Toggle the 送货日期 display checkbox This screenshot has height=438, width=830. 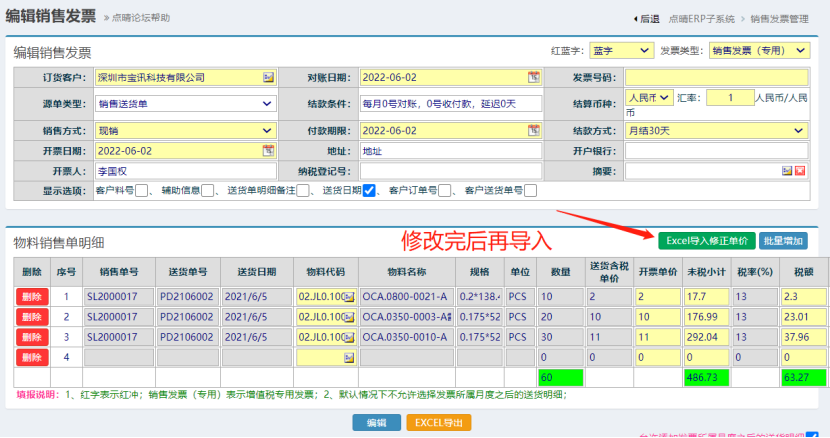369,191
